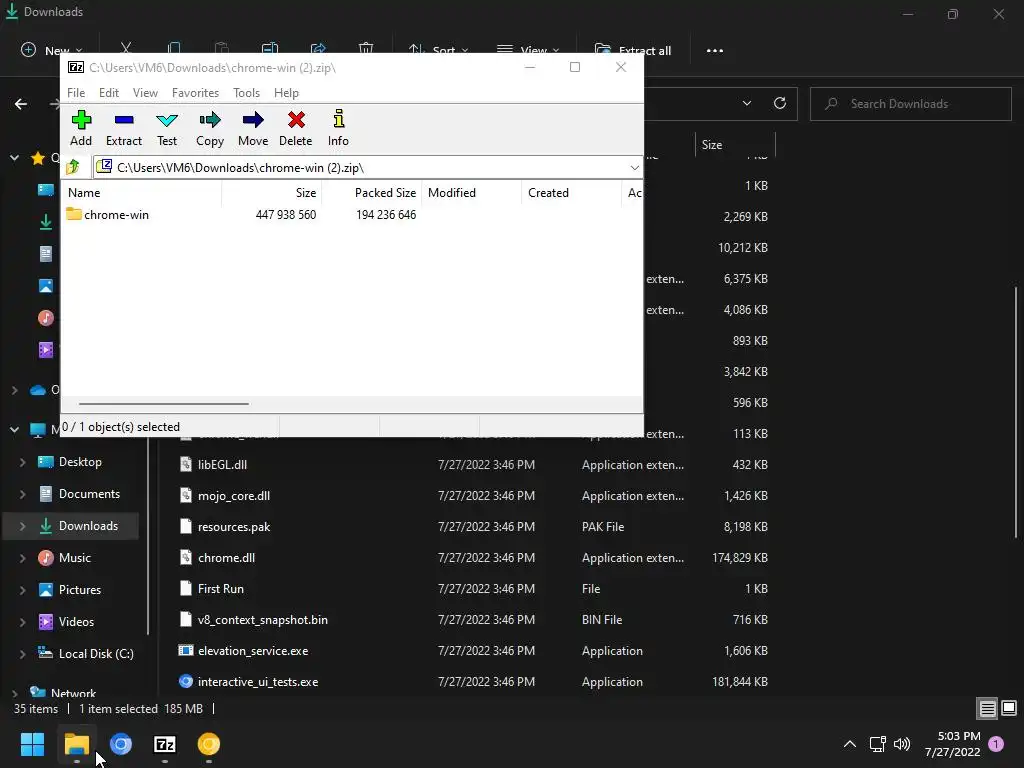
Task: Open the View dropdown in Explorer
Action: [x=528, y=50]
